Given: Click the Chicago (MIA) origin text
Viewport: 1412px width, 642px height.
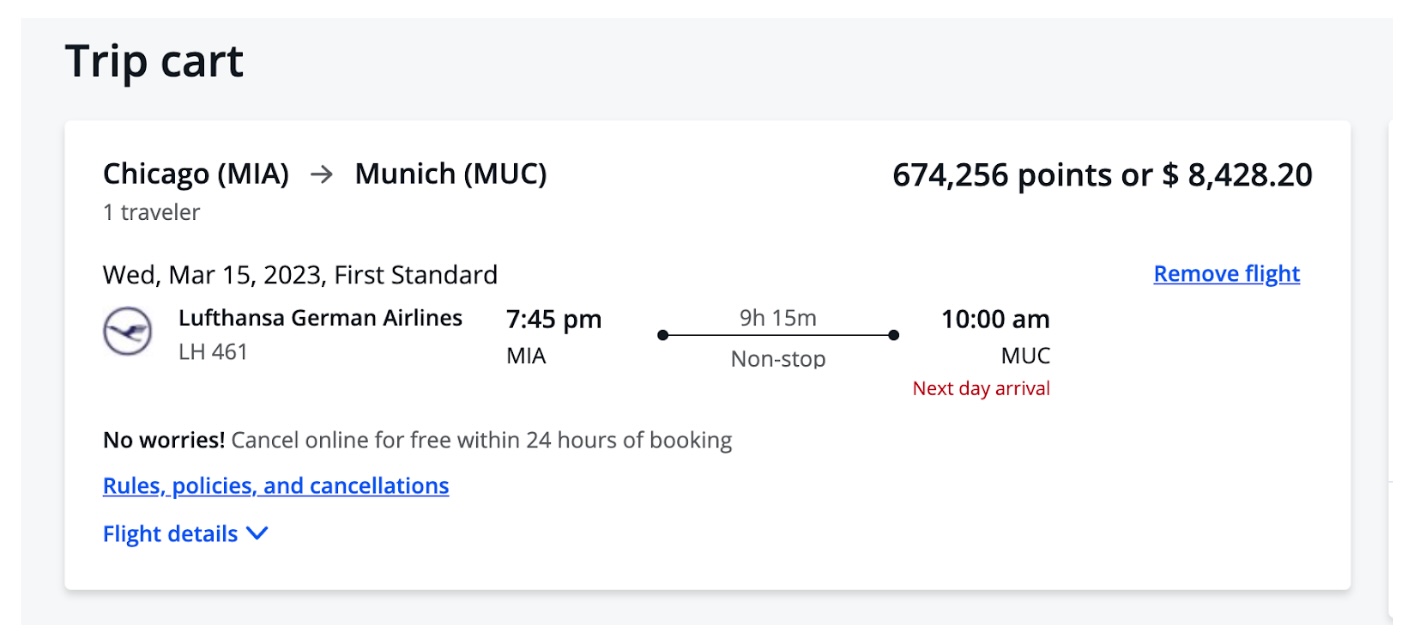Looking at the screenshot, I should [196, 175].
